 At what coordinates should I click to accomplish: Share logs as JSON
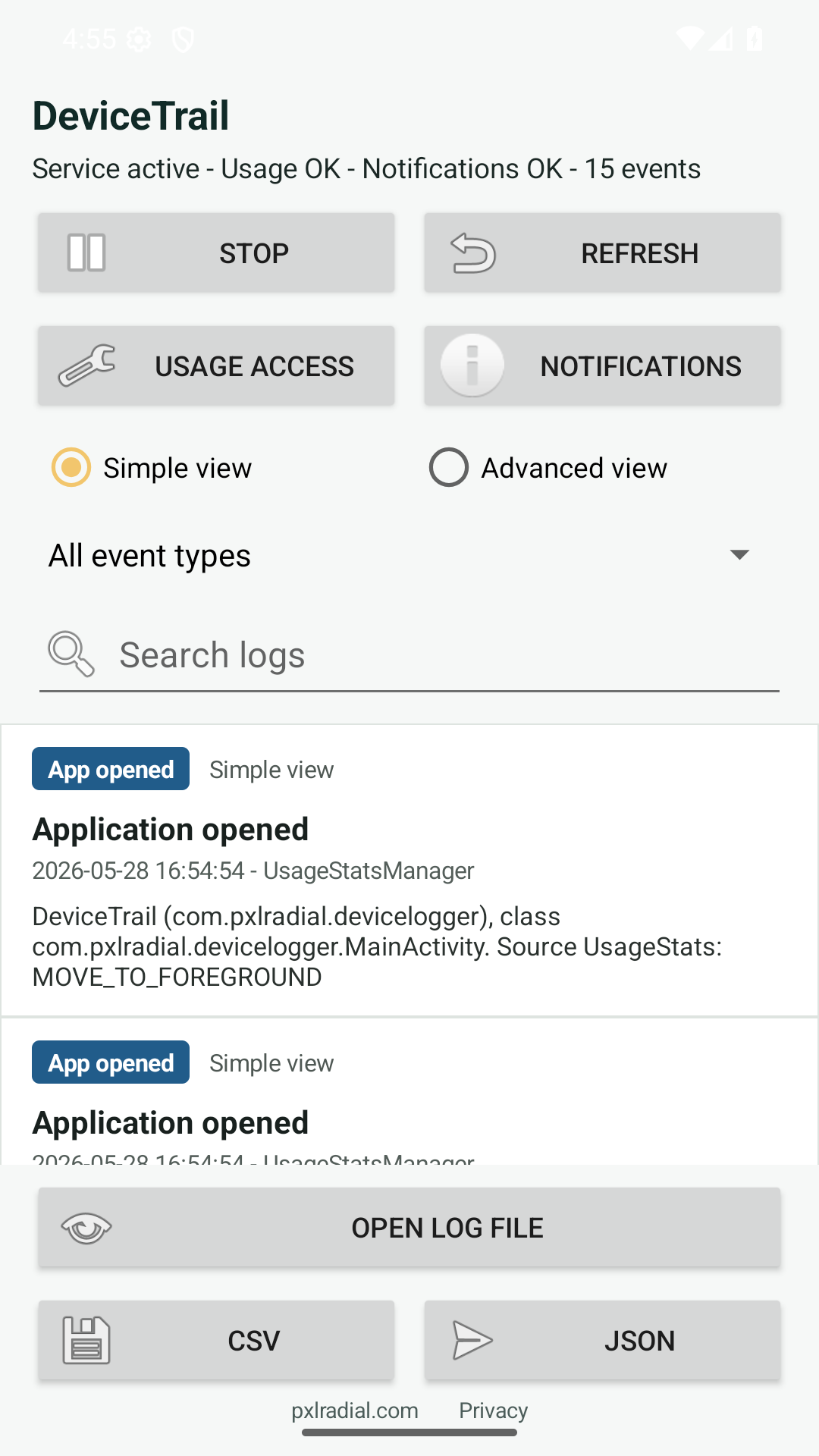click(x=602, y=1341)
